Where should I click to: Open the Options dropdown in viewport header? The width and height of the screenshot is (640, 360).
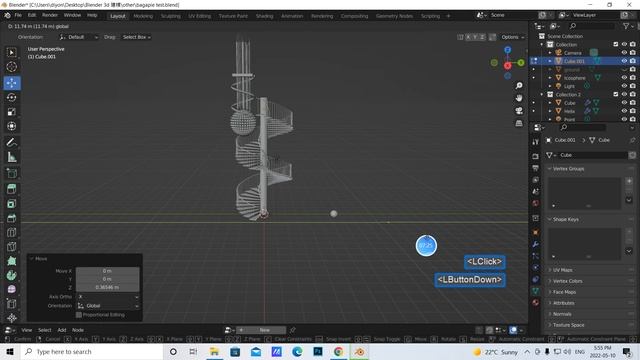[513, 37]
